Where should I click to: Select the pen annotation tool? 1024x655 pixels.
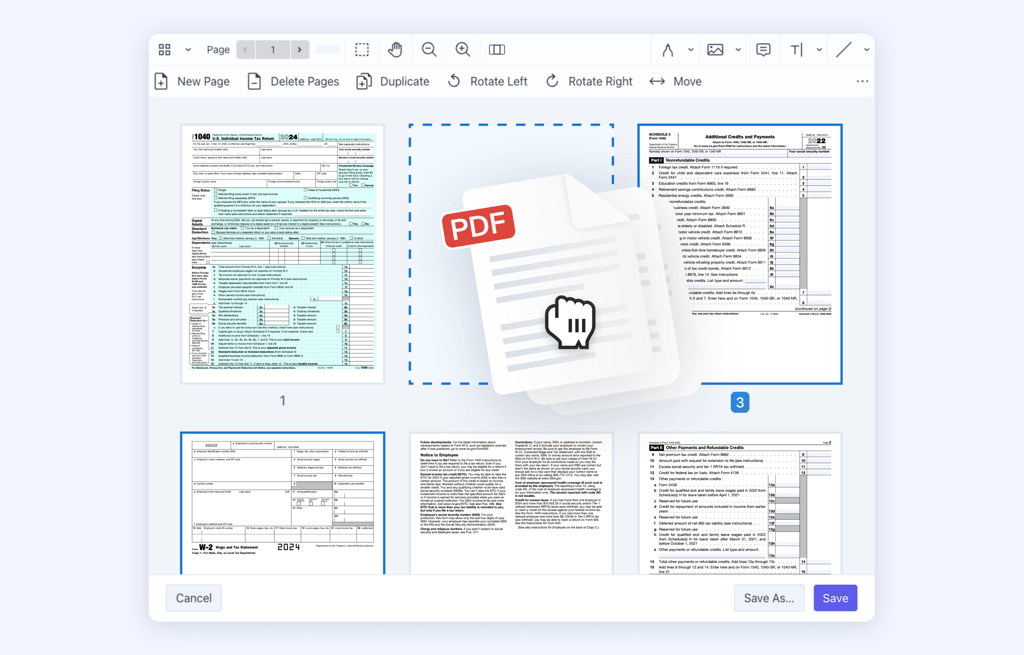pyautogui.click(x=668, y=50)
